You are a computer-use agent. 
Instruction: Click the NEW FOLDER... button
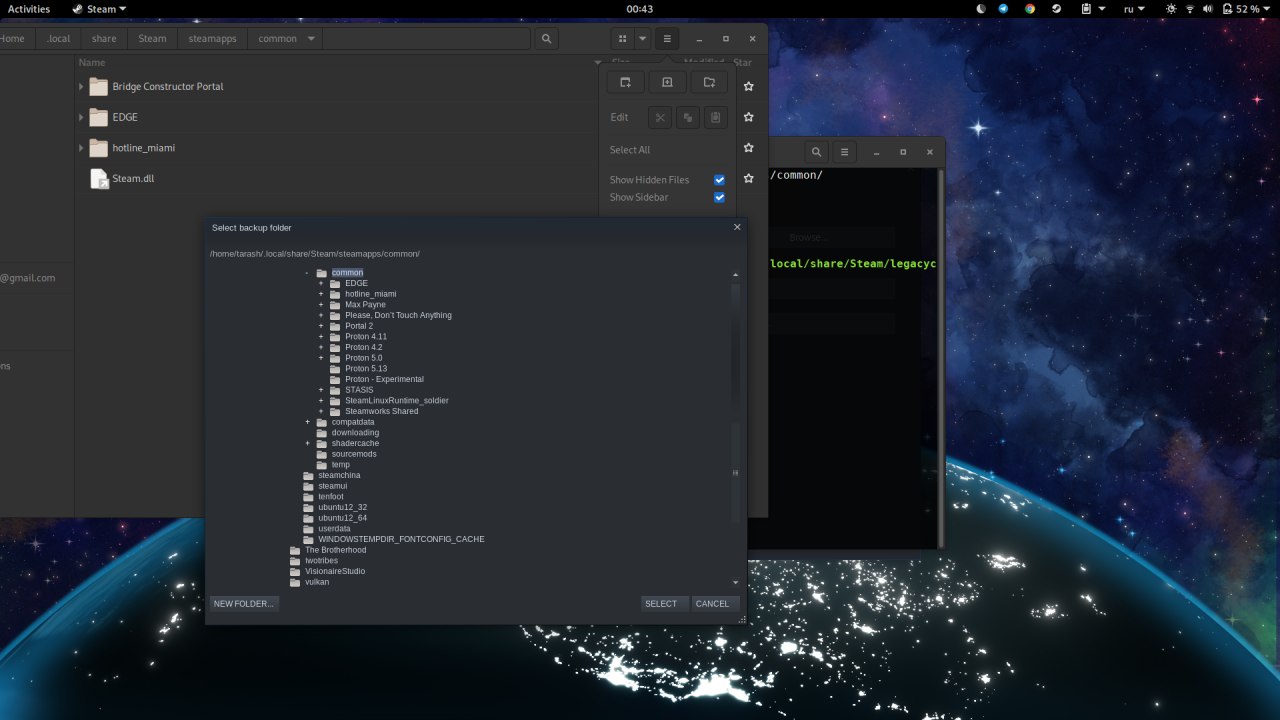[244, 604]
